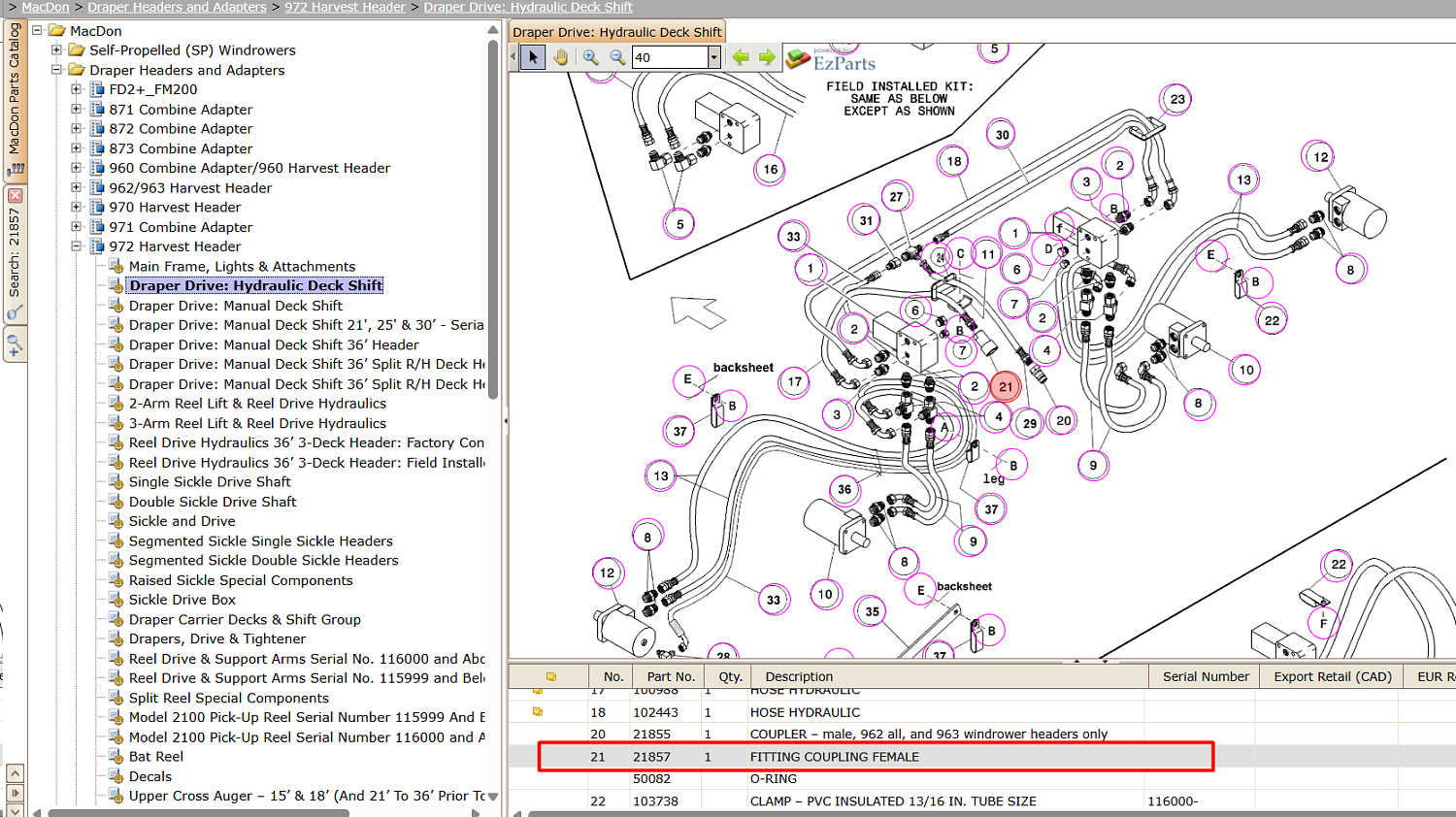Image resolution: width=1456 pixels, height=817 pixels.
Task: Expand the 970 Harvest Header node
Action: (76, 207)
